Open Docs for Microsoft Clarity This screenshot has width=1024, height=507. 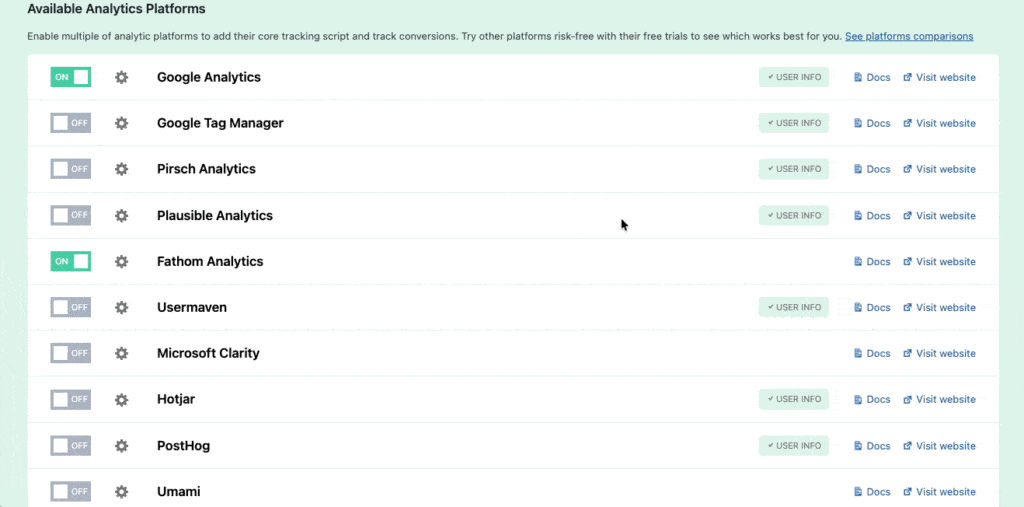[872, 353]
